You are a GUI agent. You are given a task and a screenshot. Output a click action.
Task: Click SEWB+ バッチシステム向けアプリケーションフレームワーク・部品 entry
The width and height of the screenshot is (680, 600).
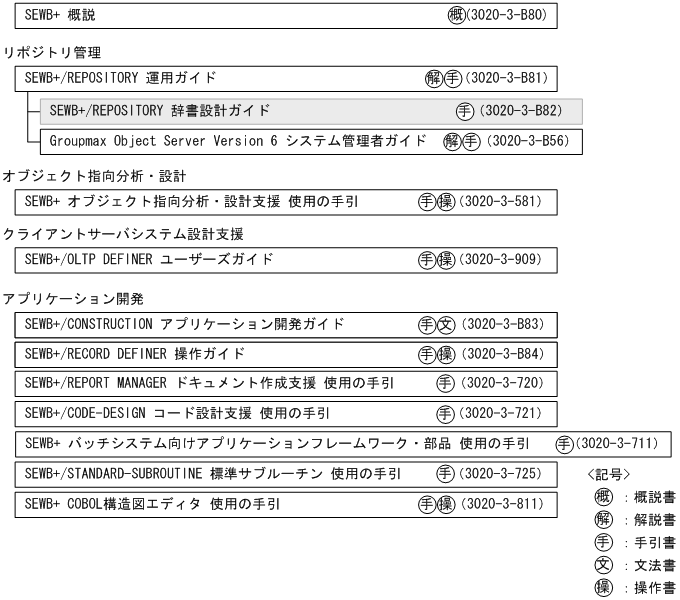click(x=343, y=444)
